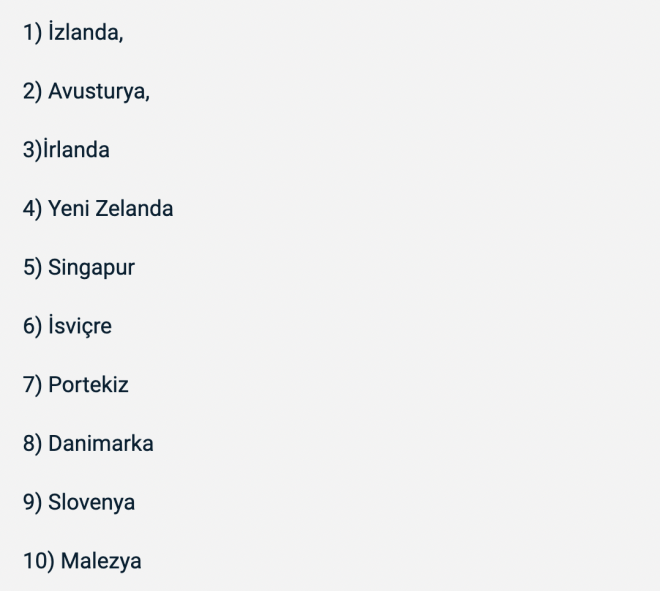The image size is (660, 591).
Task: Click the word Slovenya
Action: pyautogui.click(x=92, y=502)
